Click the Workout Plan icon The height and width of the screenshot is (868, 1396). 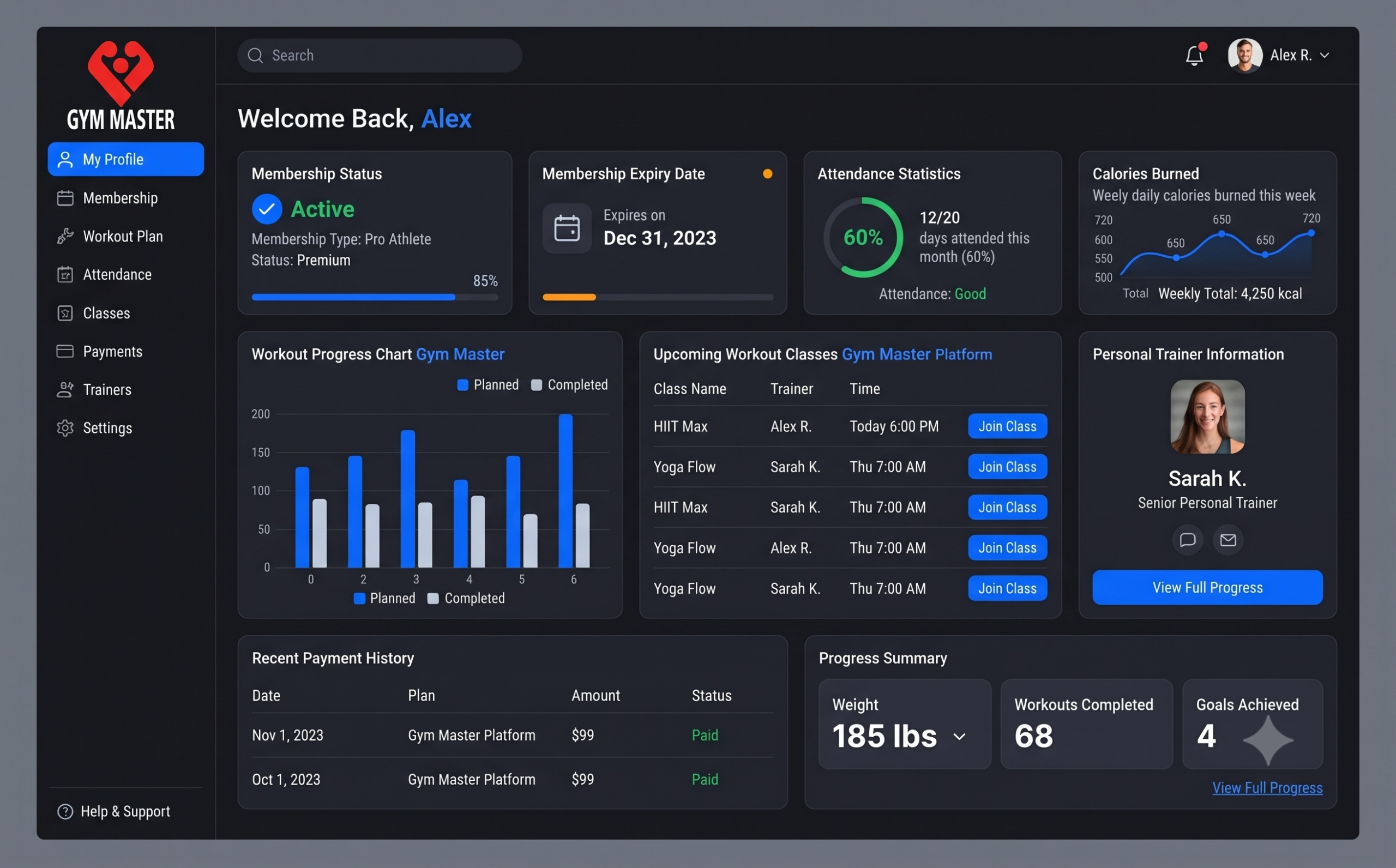65,236
